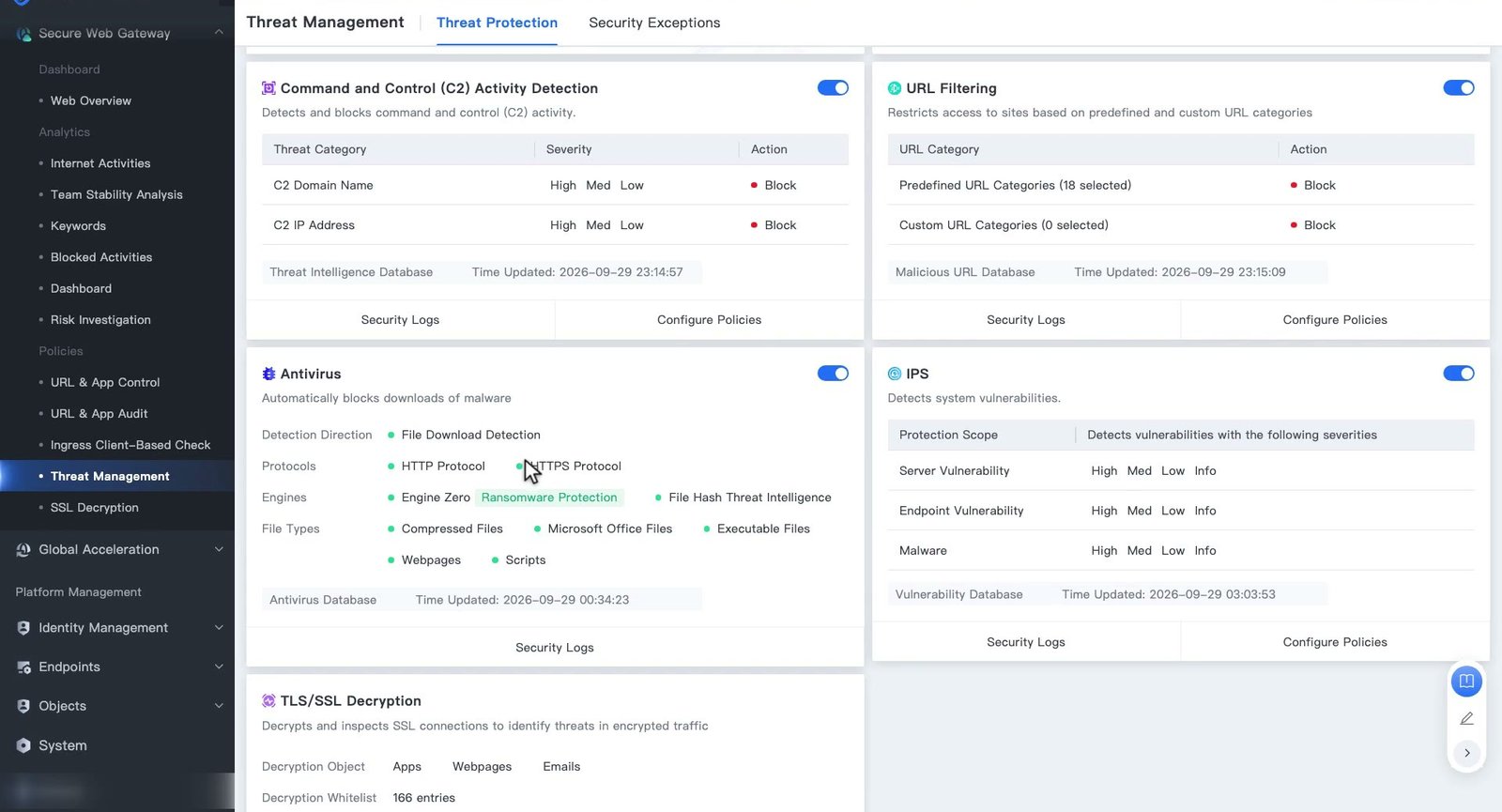Expand the Identity Management chevron
Image resolution: width=1502 pixels, height=812 pixels.
pos(219,628)
